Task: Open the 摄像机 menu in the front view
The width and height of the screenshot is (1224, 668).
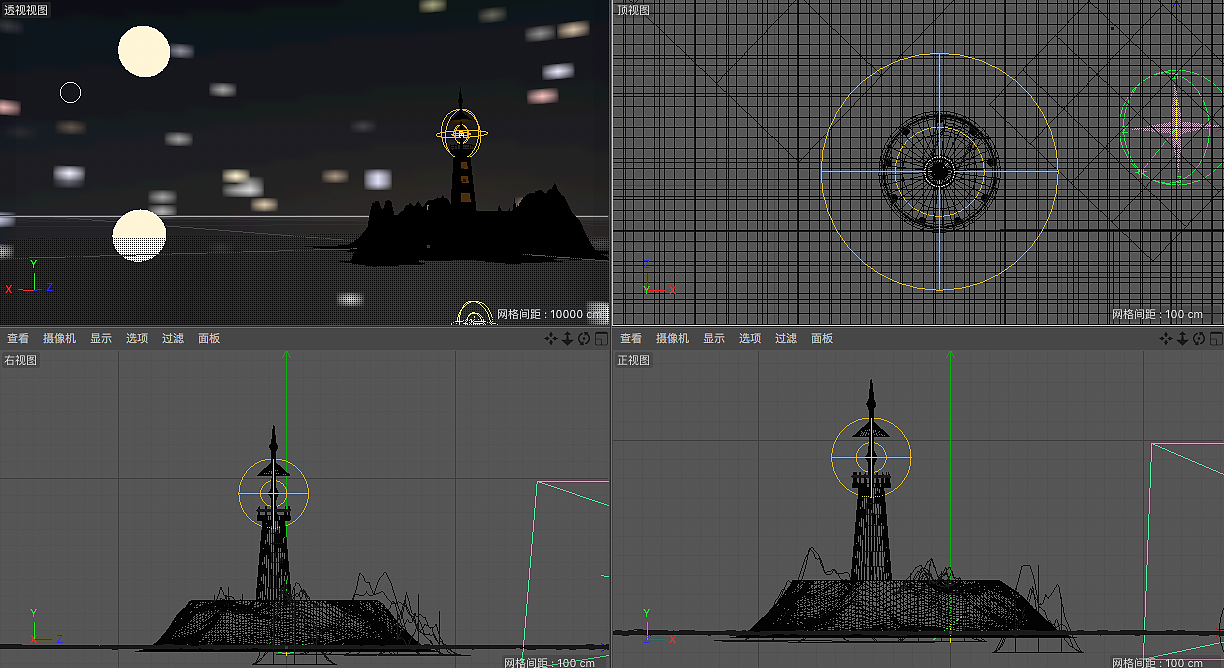Action: click(x=672, y=338)
